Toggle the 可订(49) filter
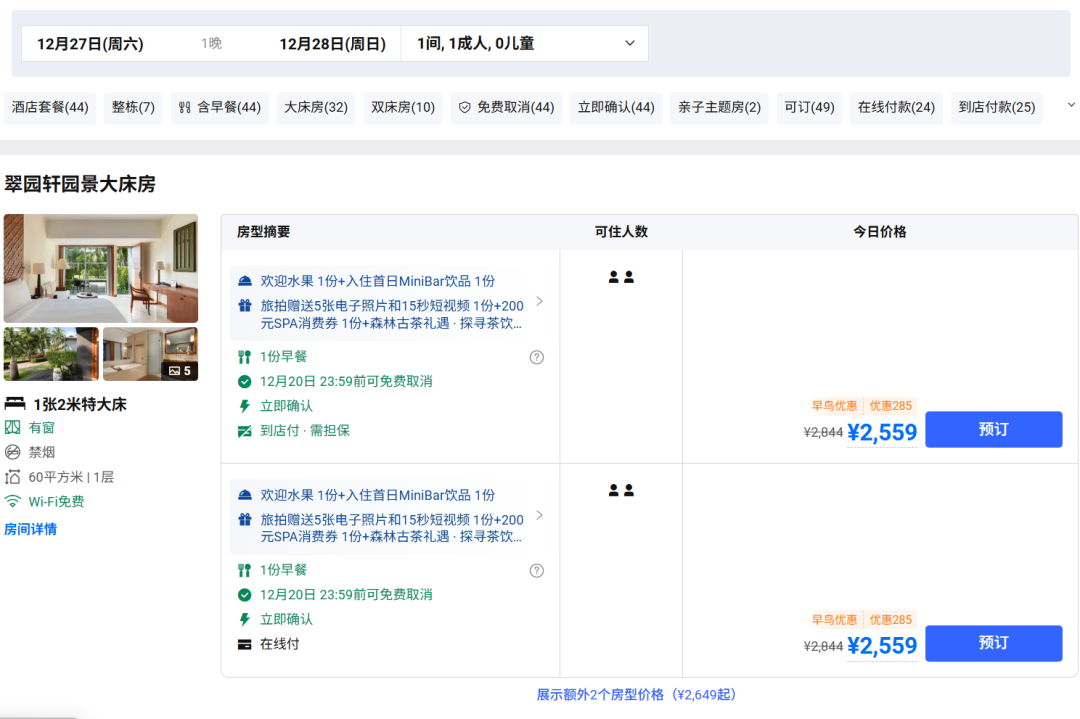The width and height of the screenshot is (1080, 719). tap(809, 107)
